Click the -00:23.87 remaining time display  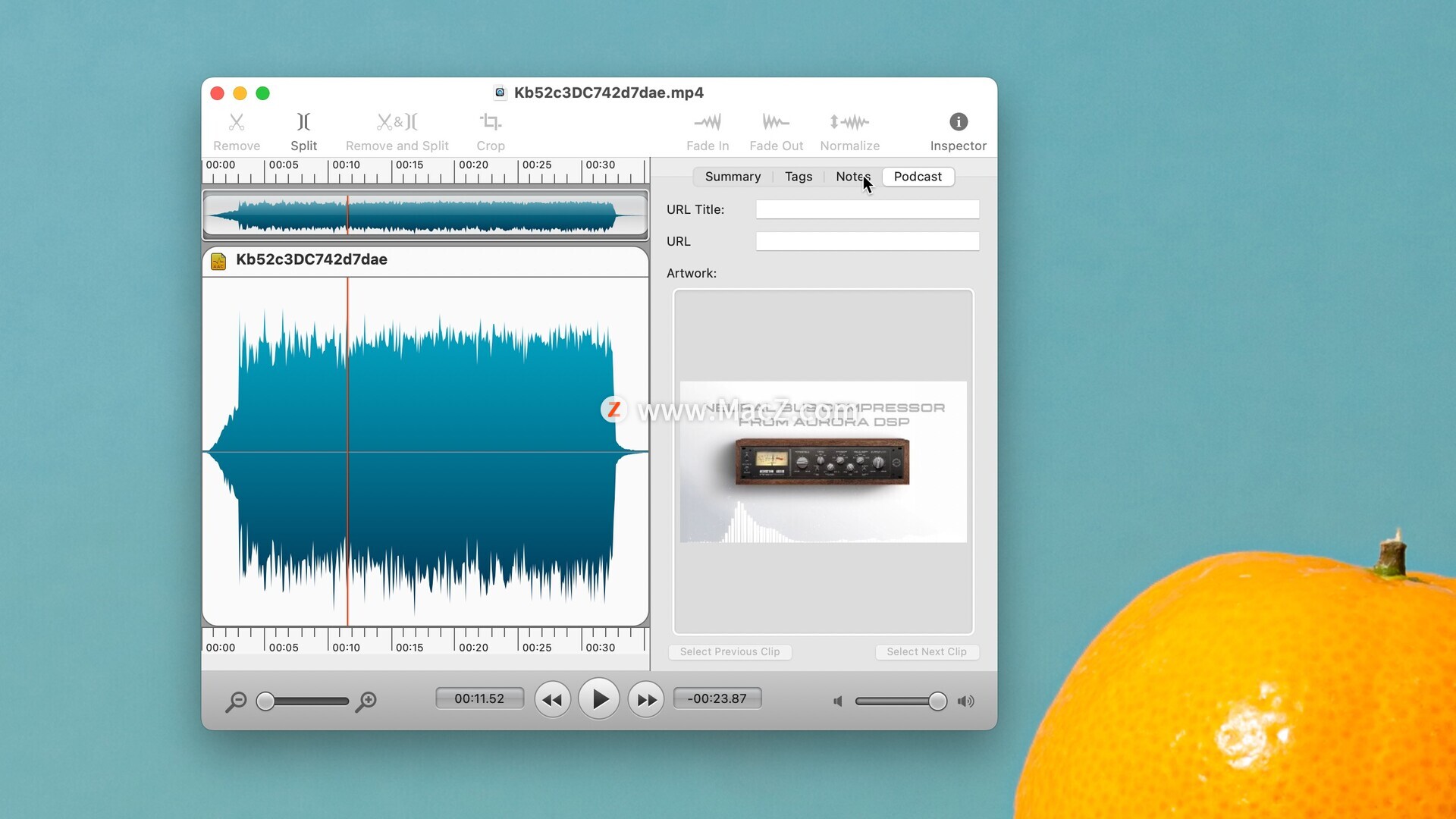(717, 698)
